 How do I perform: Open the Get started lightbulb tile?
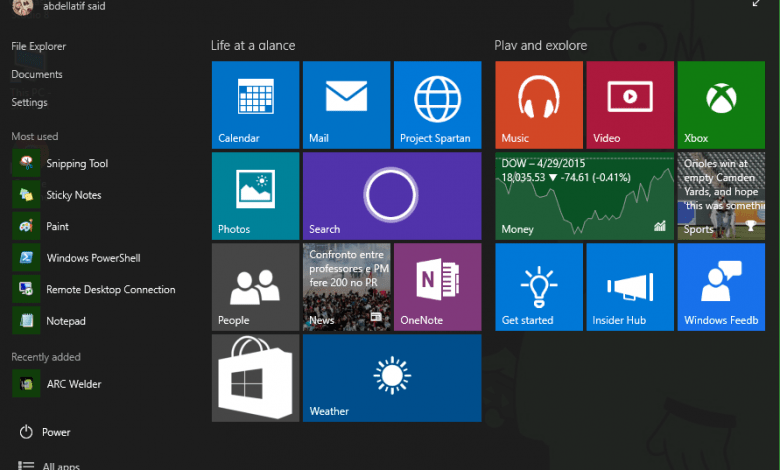pos(539,287)
